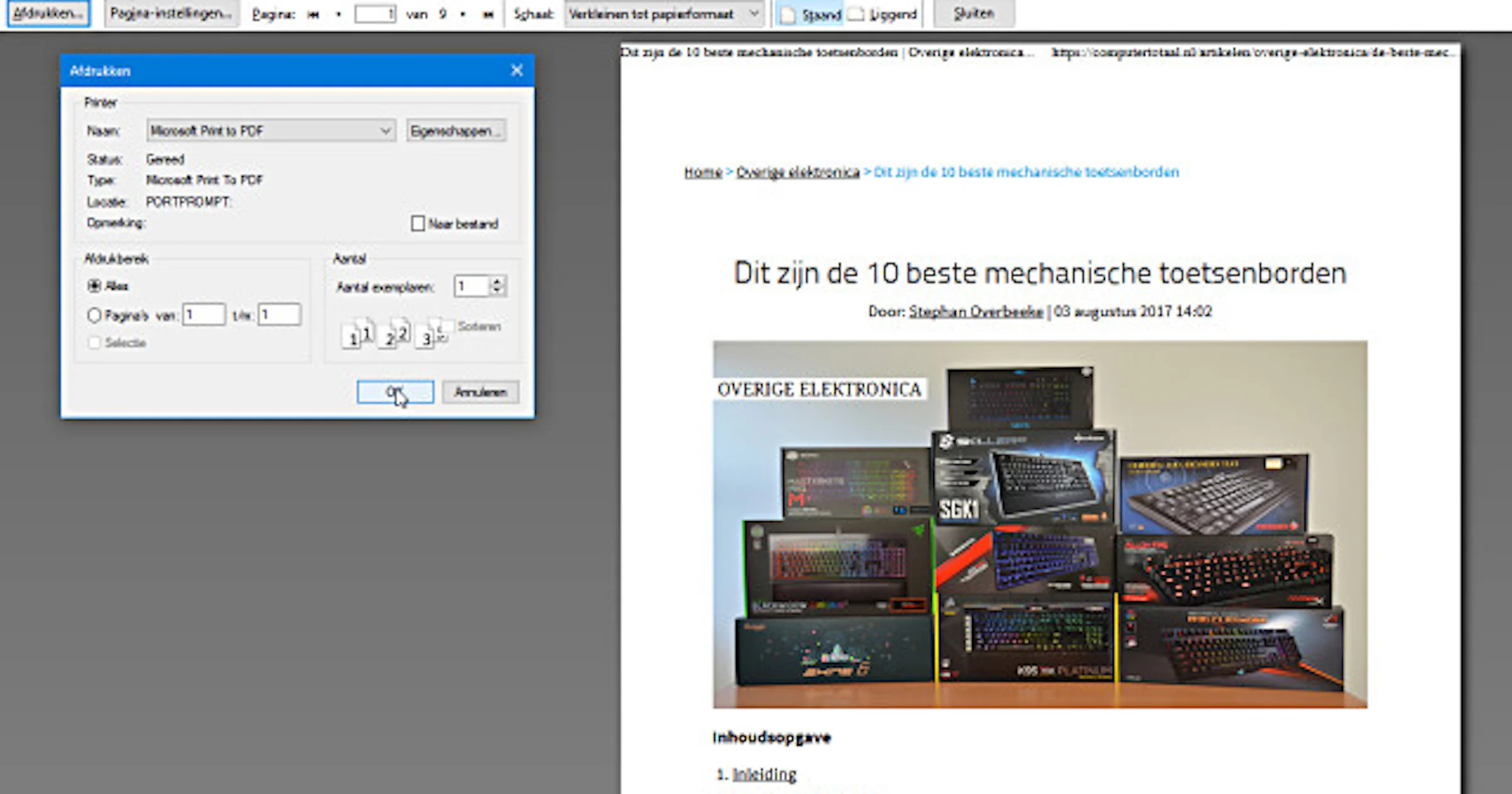
Task: Click the Aantal exemplaren field
Action: 471,287
